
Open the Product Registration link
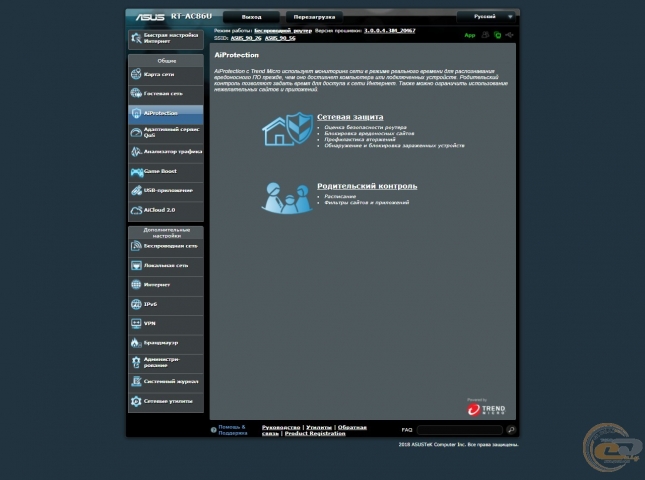(x=315, y=434)
